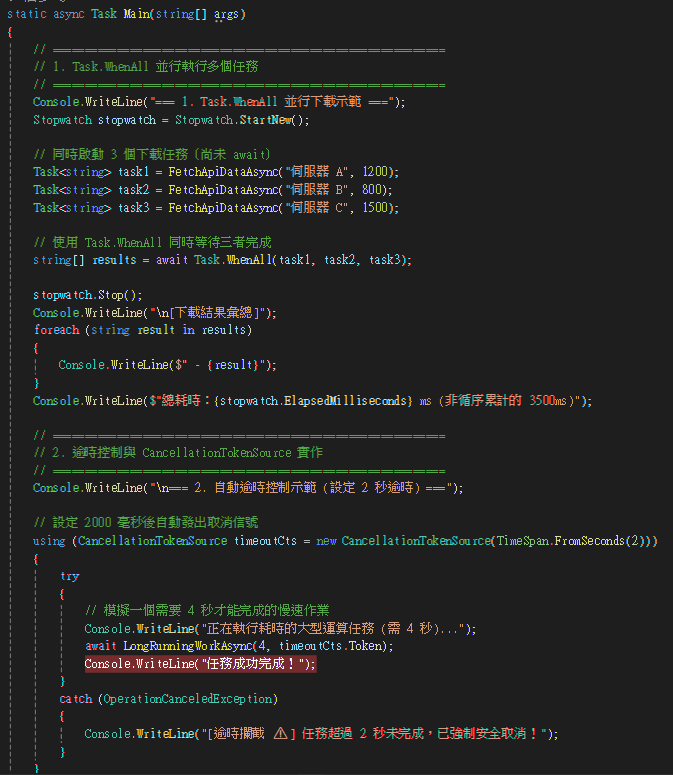Image resolution: width=673 pixels, height=775 pixels.
Task: Click 'OperationCanceledException' in the catch clause
Action: click(x=187, y=699)
